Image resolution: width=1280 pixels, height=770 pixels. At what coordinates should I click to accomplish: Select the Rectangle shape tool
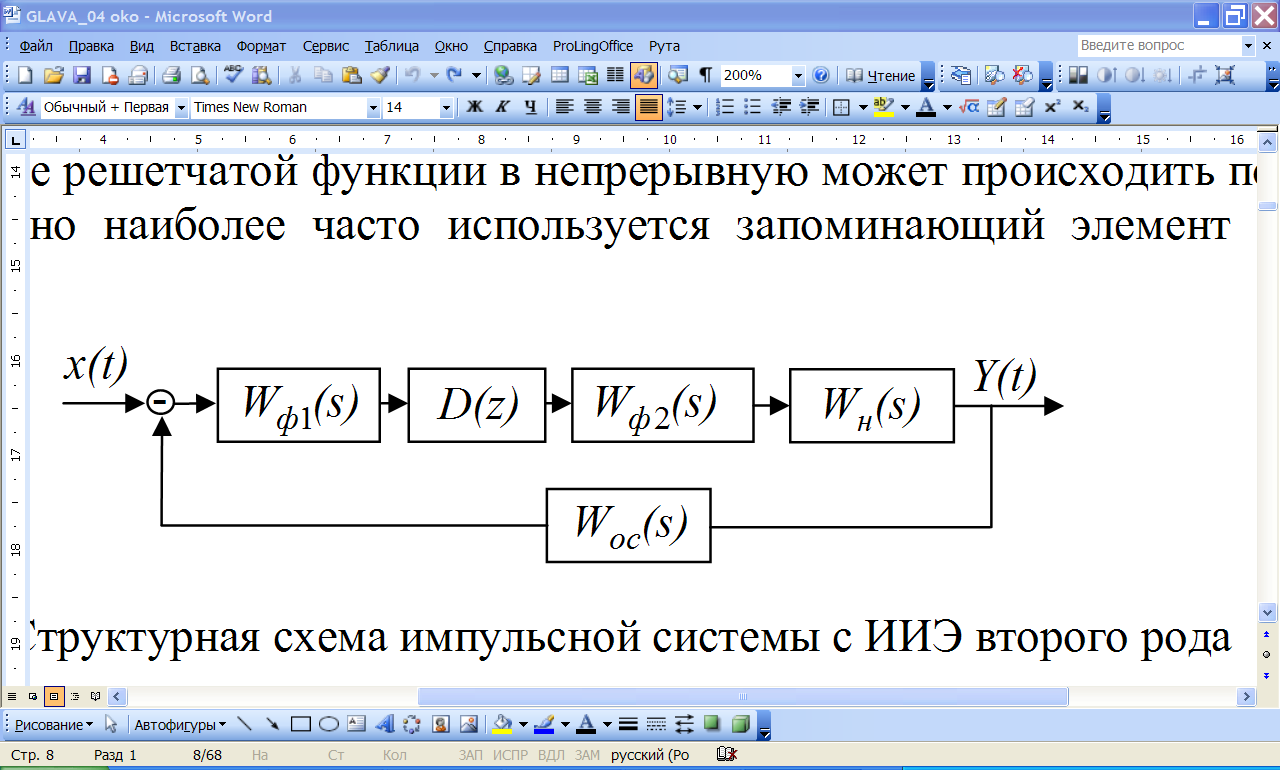point(300,724)
